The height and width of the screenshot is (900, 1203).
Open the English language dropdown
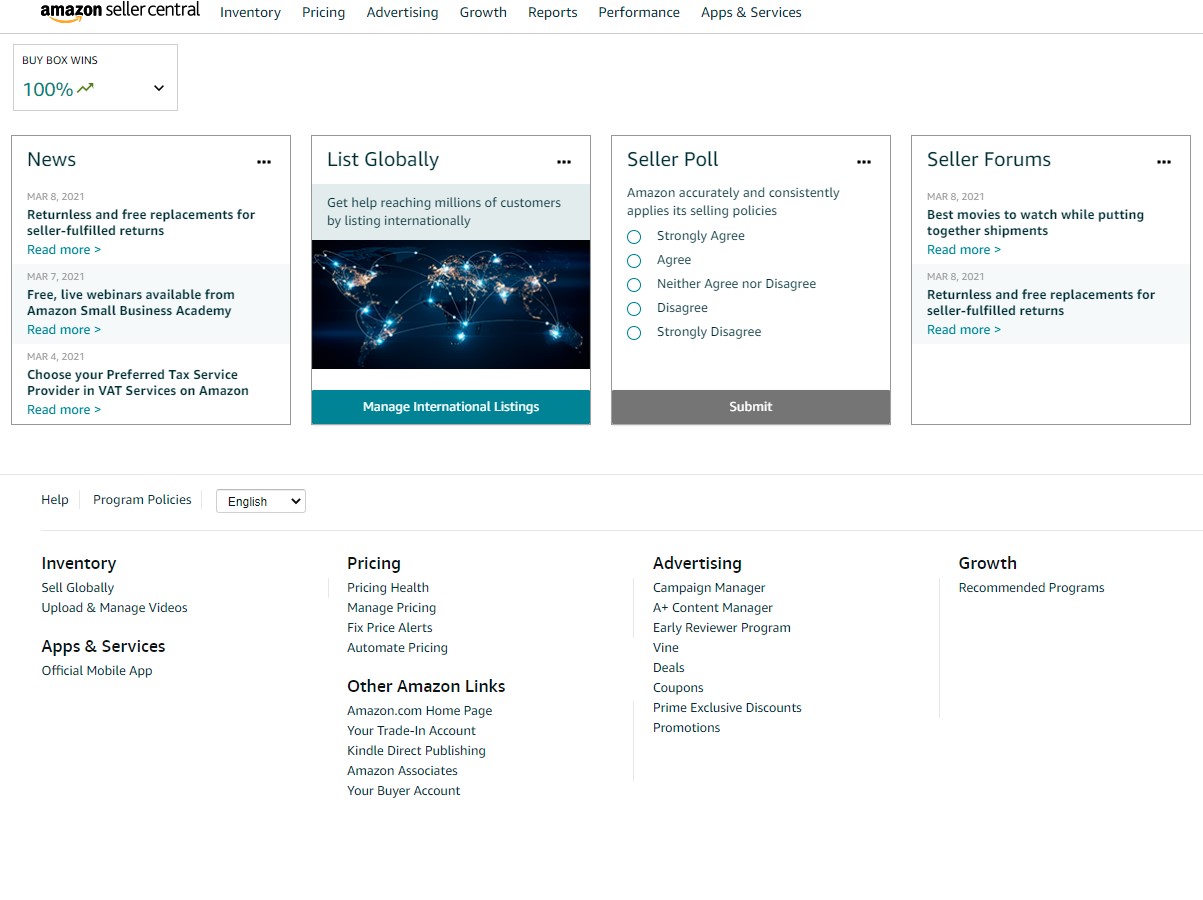pyautogui.click(x=261, y=501)
